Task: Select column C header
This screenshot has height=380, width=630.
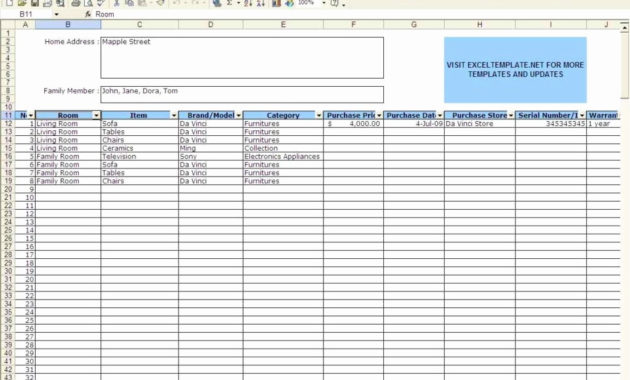Action: [139, 25]
